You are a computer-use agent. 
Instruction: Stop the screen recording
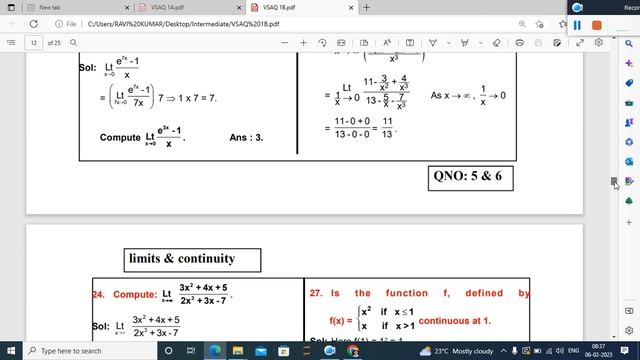(x=597, y=25)
